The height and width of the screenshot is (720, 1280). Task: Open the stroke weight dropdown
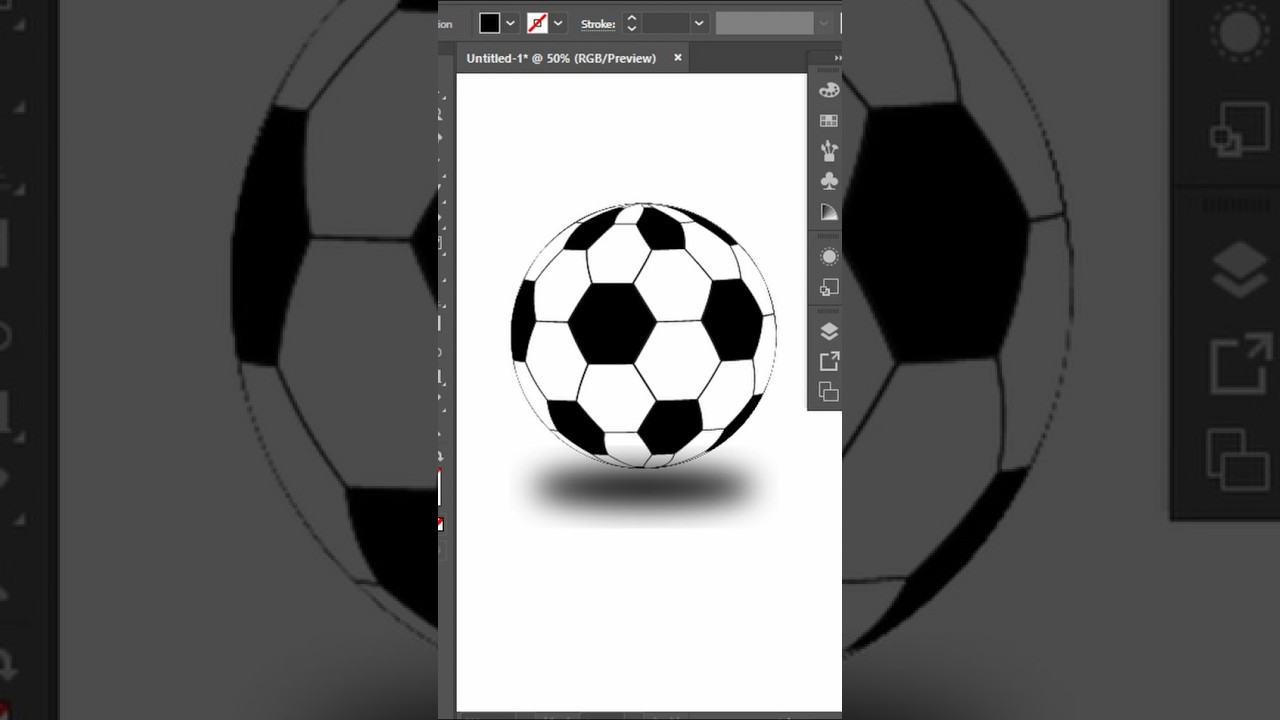pyautogui.click(x=699, y=23)
